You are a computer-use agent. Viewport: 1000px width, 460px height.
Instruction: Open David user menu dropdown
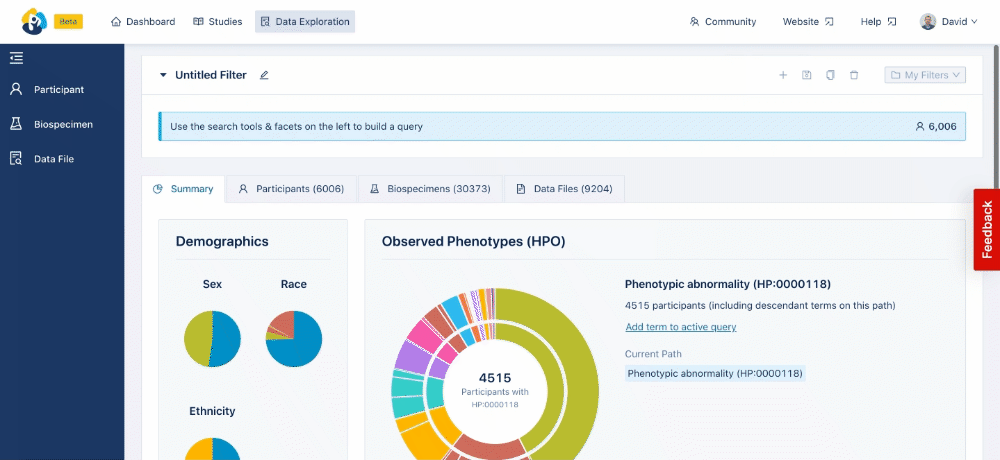click(x=948, y=22)
